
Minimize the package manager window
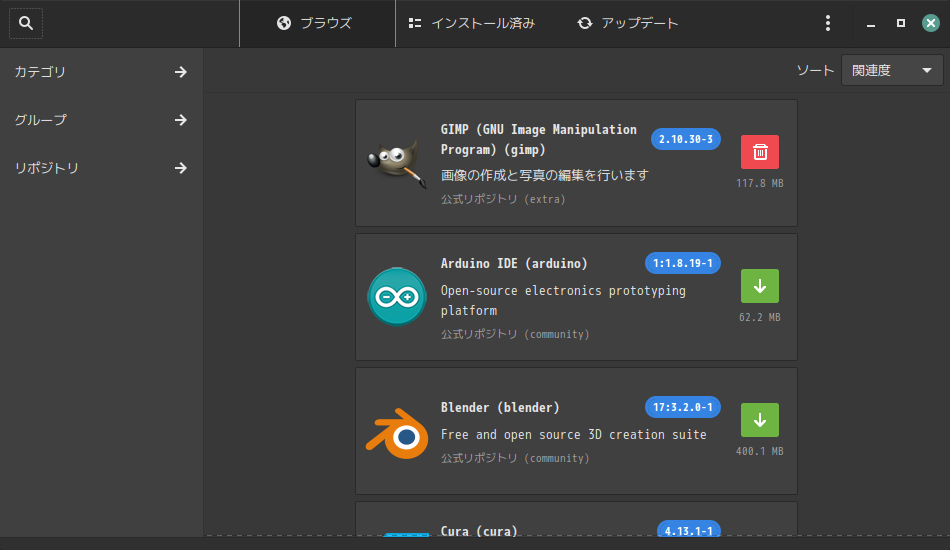click(x=871, y=24)
